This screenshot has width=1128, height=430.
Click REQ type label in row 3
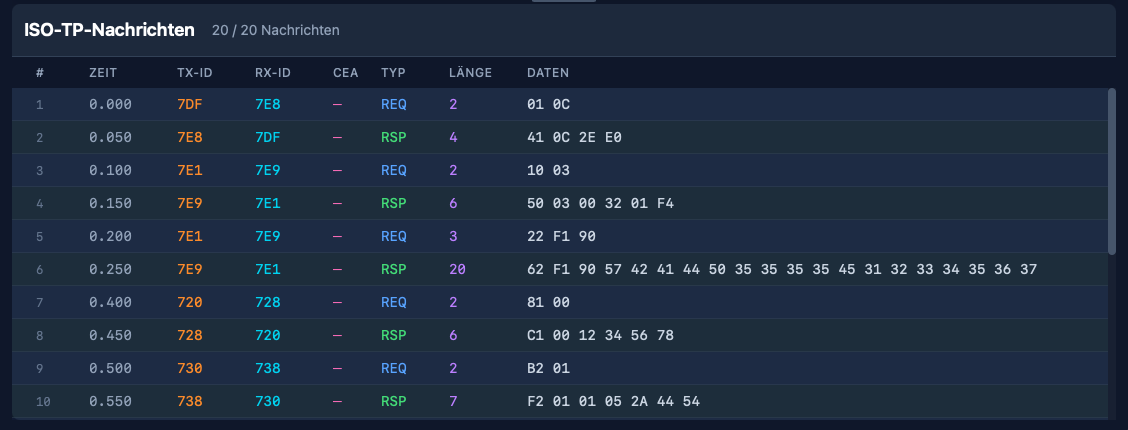tap(394, 170)
